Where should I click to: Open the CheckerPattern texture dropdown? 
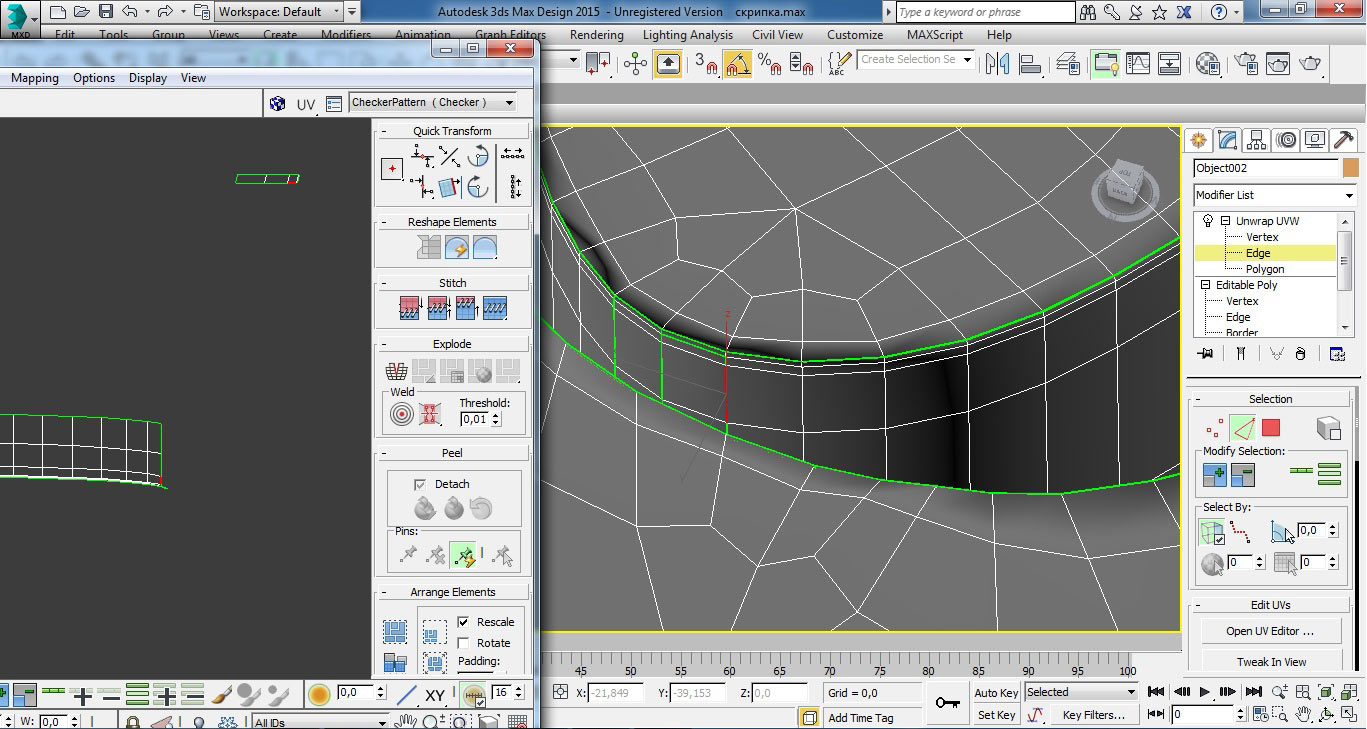click(510, 103)
